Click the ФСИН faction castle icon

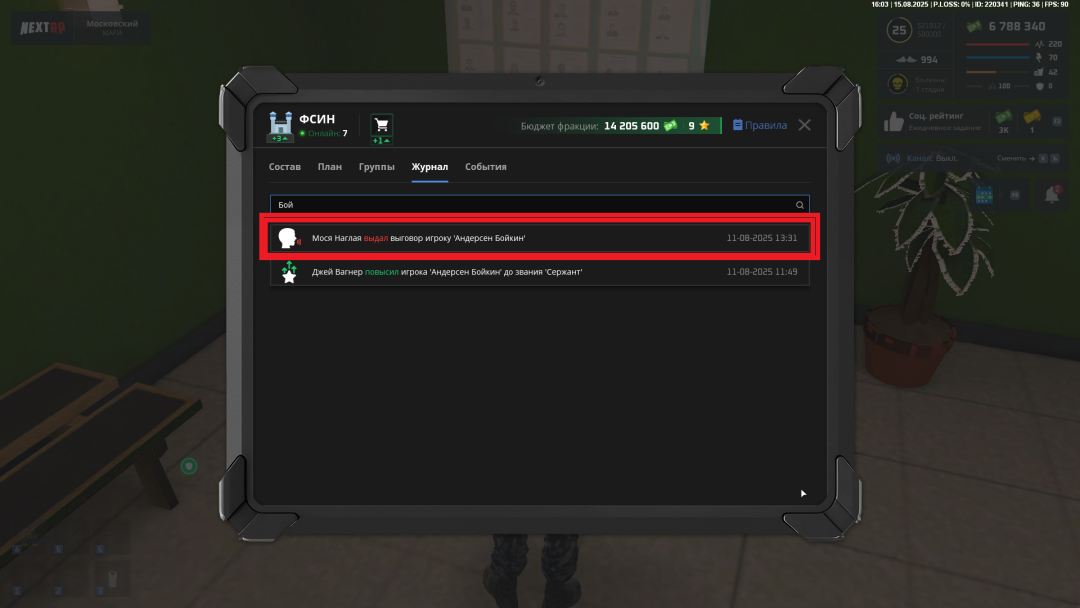point(280,125)
